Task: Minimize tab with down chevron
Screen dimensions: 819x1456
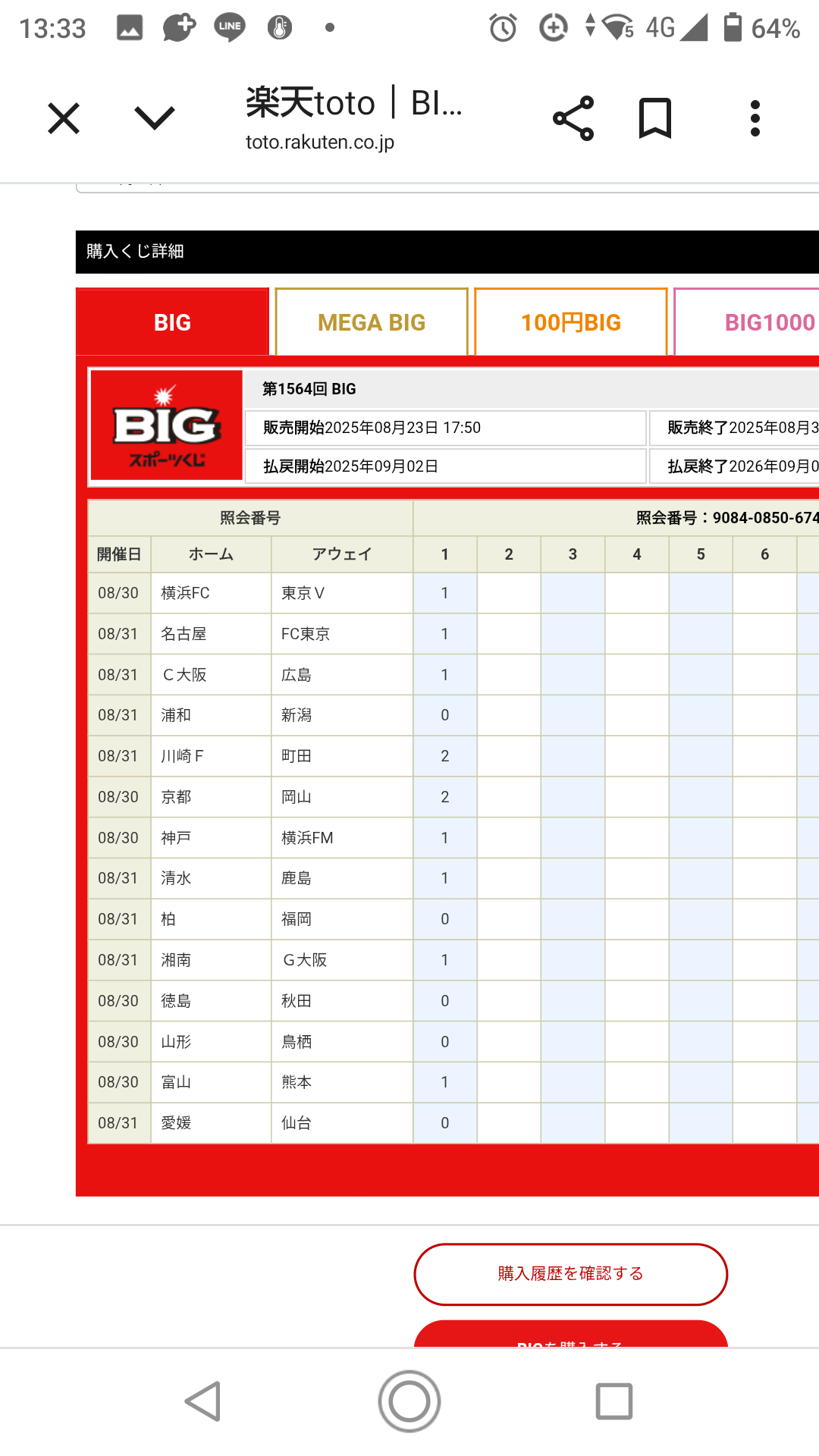Action: click(155, 118)
